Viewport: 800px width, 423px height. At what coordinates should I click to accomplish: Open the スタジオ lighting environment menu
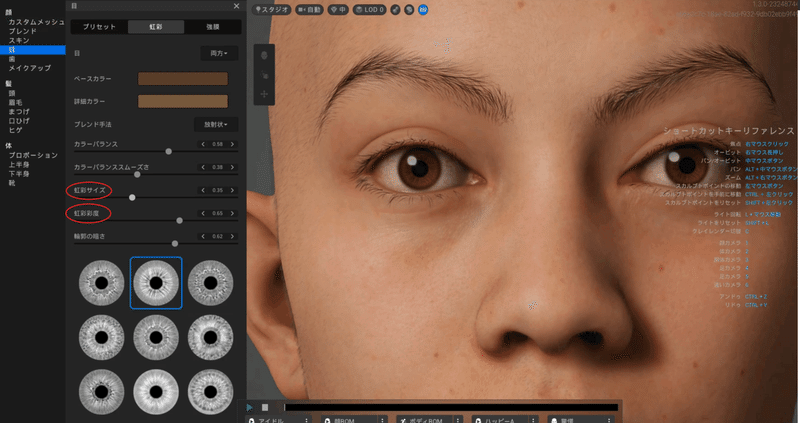[x=271, y=10]
